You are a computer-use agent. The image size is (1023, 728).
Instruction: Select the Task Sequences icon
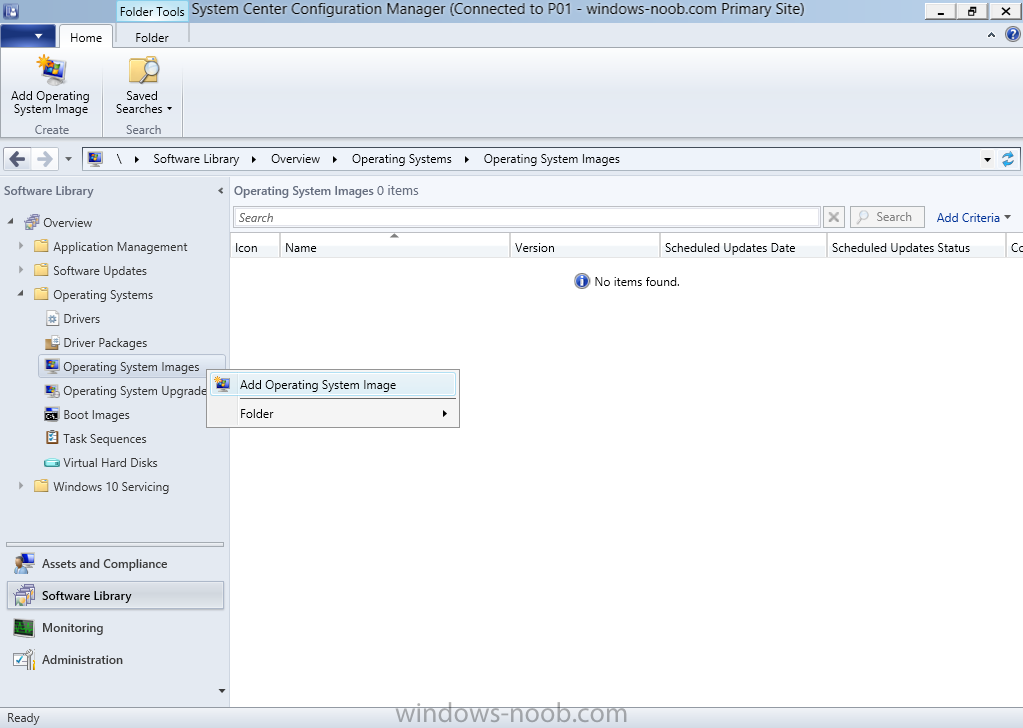click(52, 438)
